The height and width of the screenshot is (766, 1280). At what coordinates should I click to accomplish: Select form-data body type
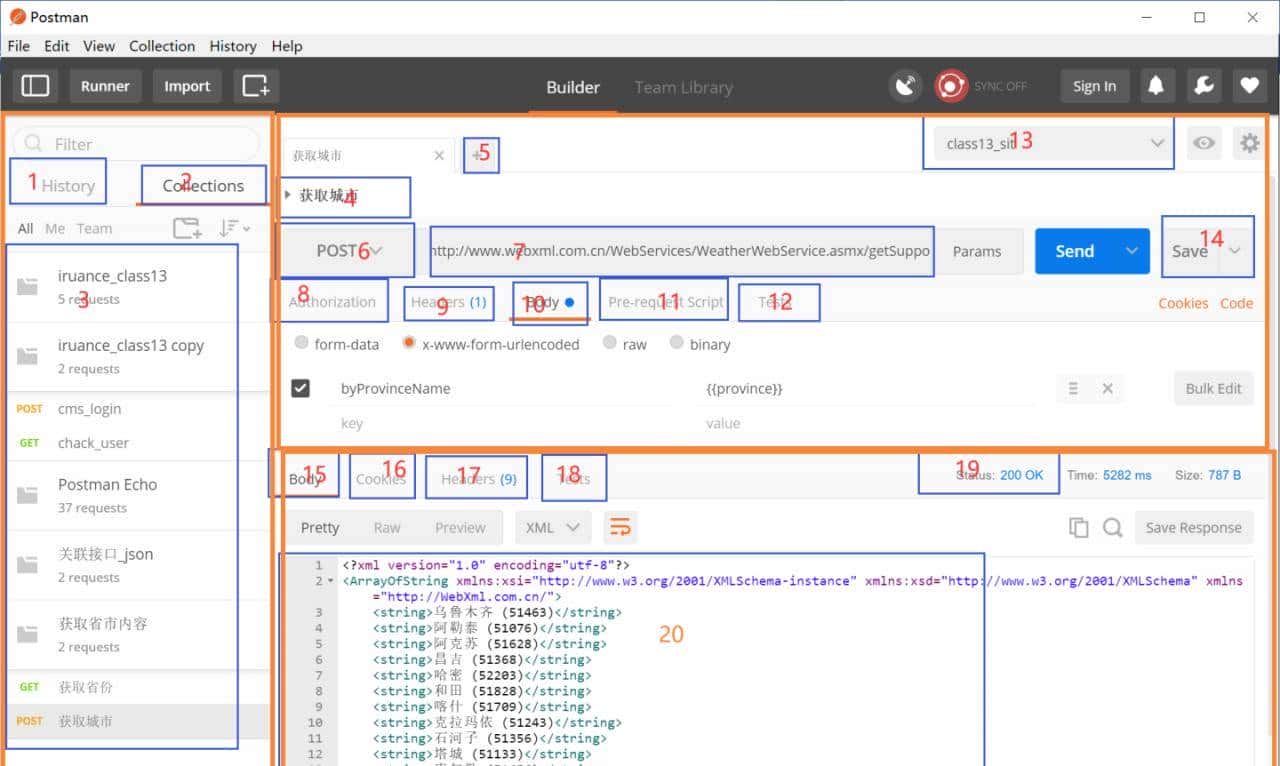tap(302, 343)
